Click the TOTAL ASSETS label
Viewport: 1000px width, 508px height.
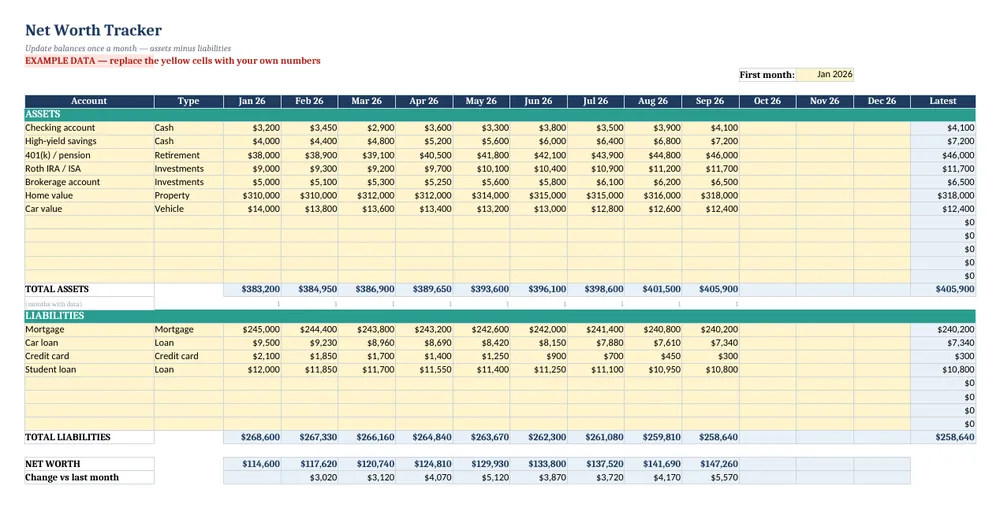pyautogui.click(x=89, y=289)
